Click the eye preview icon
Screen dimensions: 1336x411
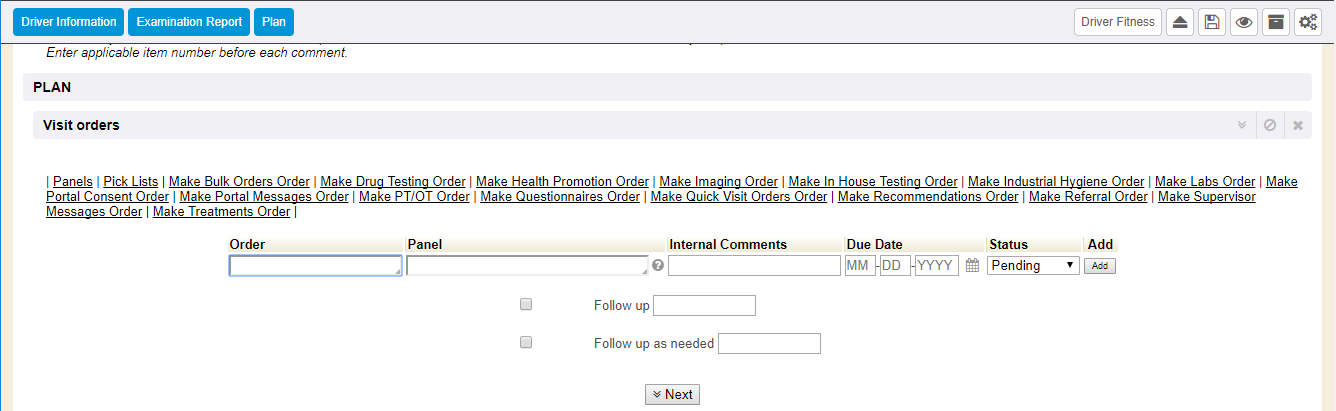(x=1244, y=22)
